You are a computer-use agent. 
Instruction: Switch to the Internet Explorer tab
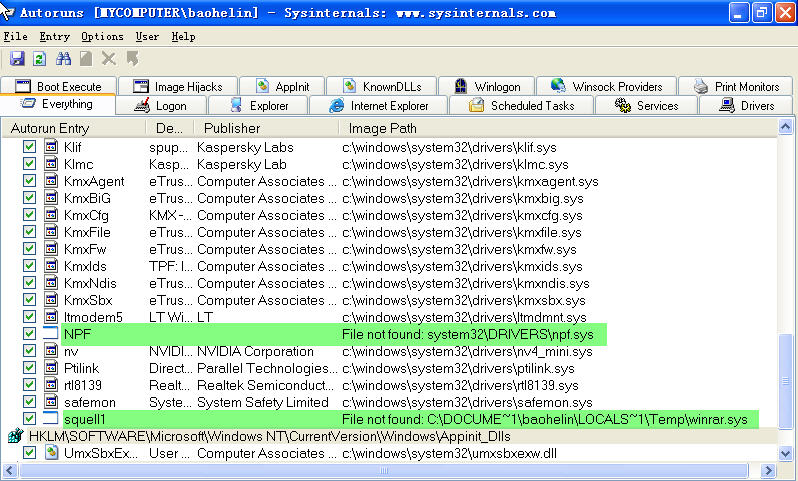[x=378, y=105]
